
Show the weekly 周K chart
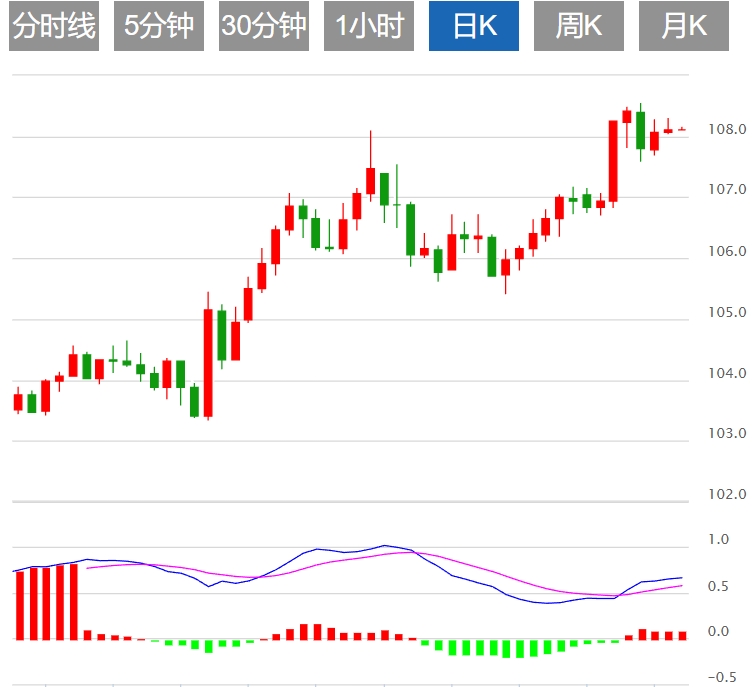point(579,26)
